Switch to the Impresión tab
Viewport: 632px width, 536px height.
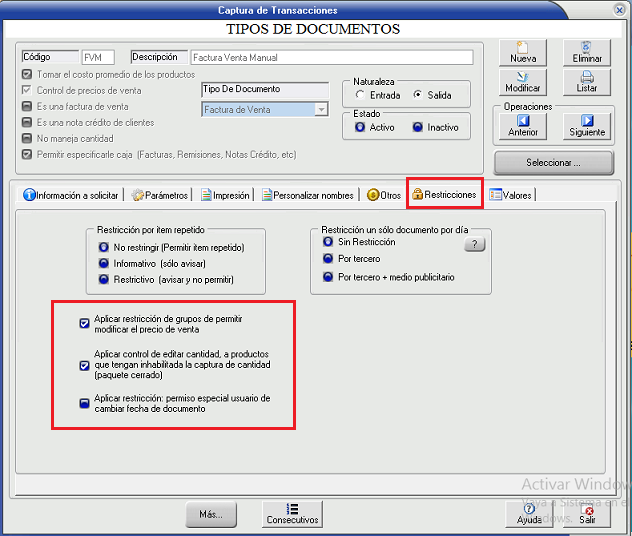click(x=226, y=195)
